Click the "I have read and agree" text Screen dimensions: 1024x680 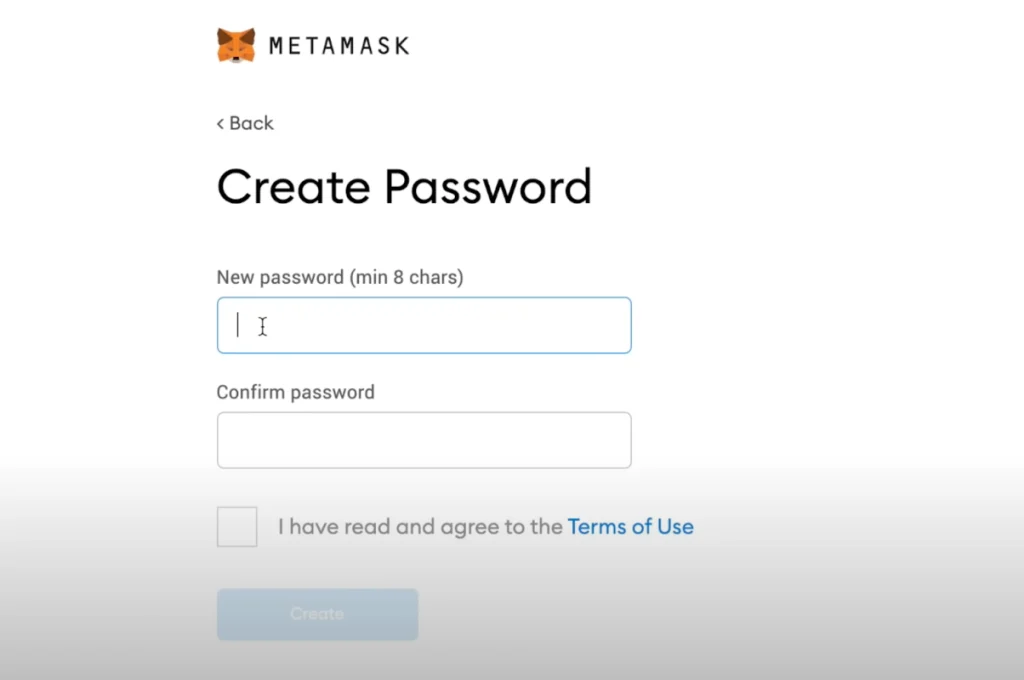point(420,527)
